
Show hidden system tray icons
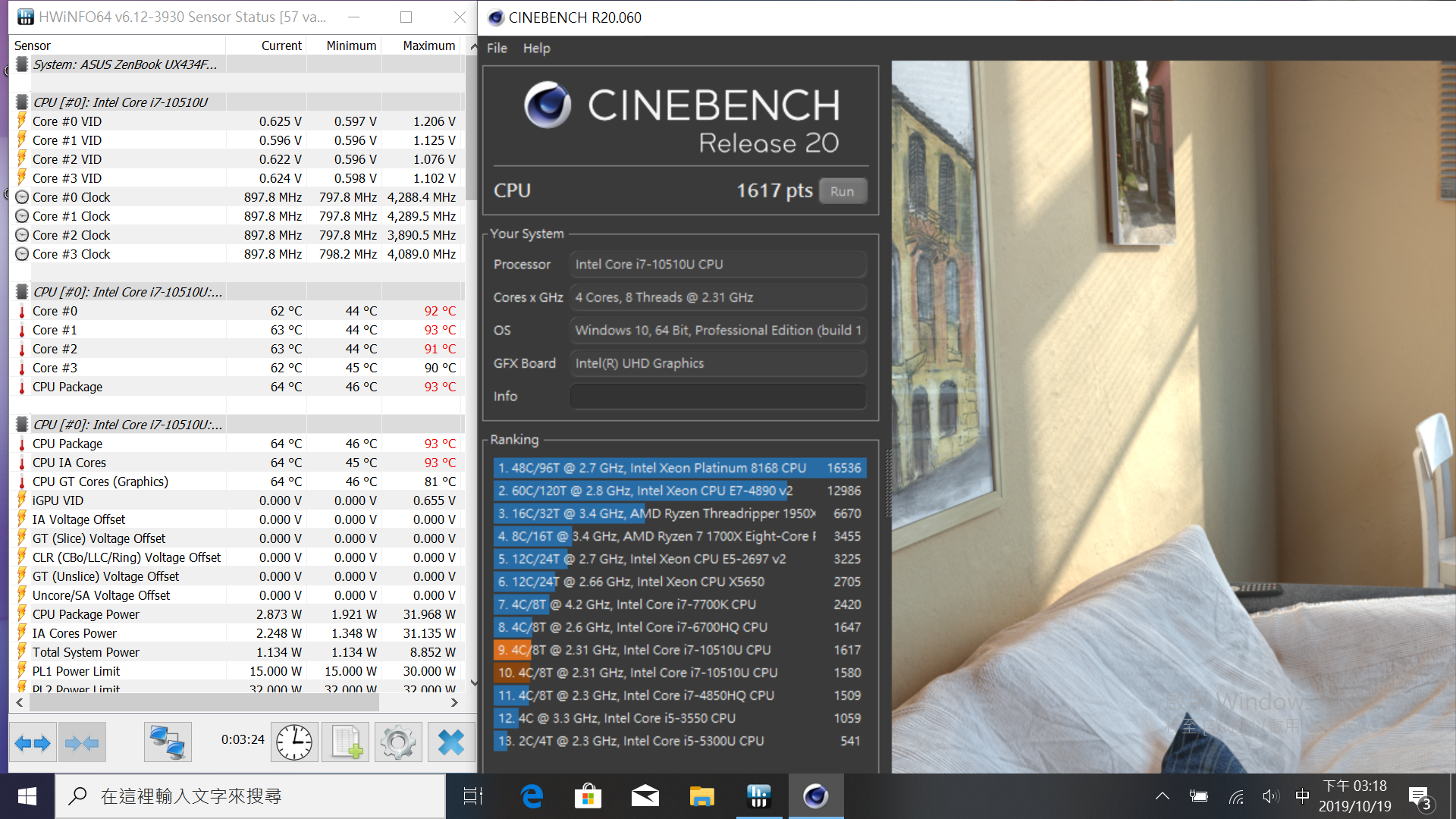pos(1162,796)
